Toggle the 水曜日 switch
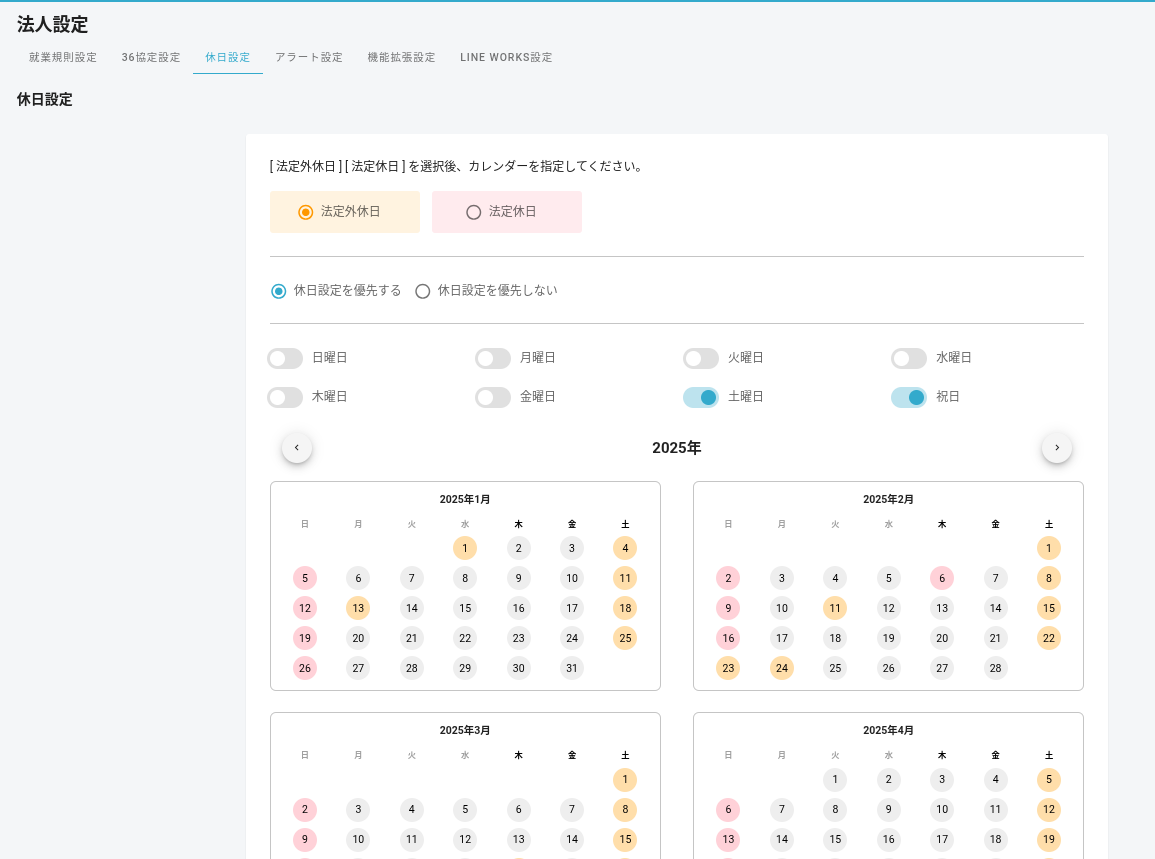Screen dimensions: 1155x859 click(908, 358)
